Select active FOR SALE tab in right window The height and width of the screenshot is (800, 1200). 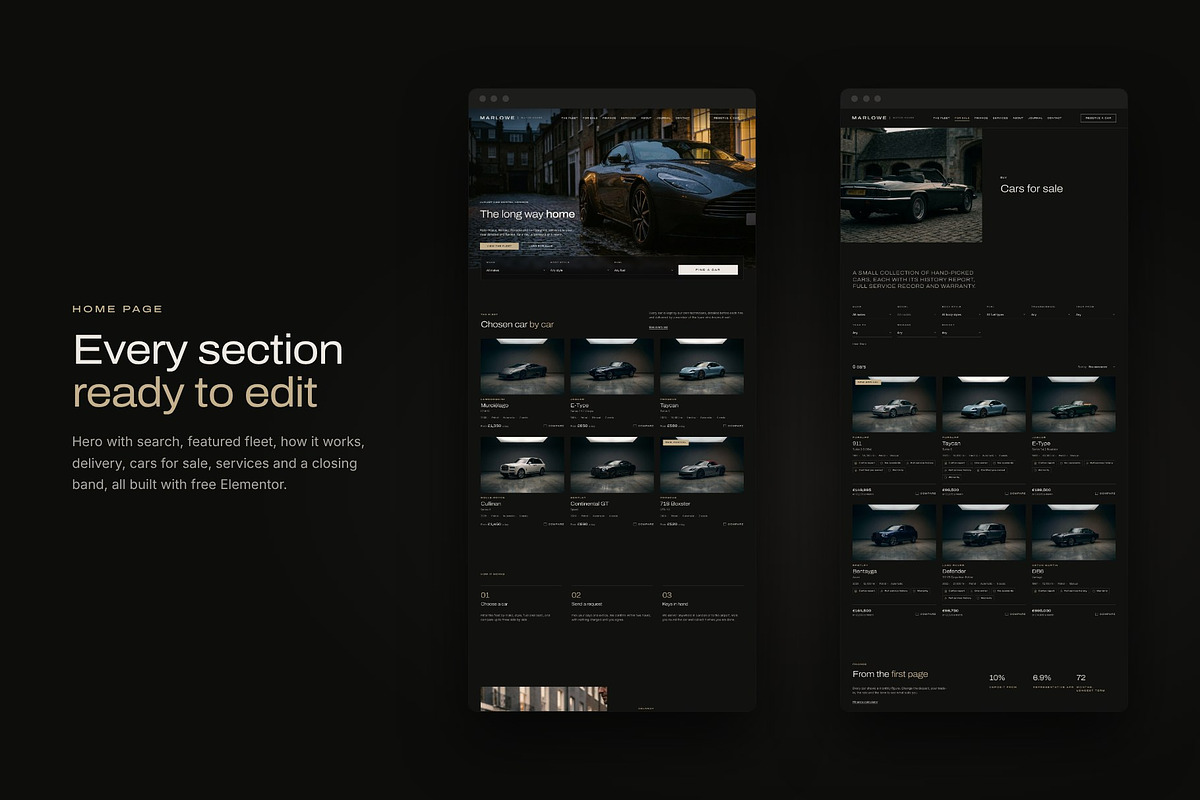click(962, 118)
